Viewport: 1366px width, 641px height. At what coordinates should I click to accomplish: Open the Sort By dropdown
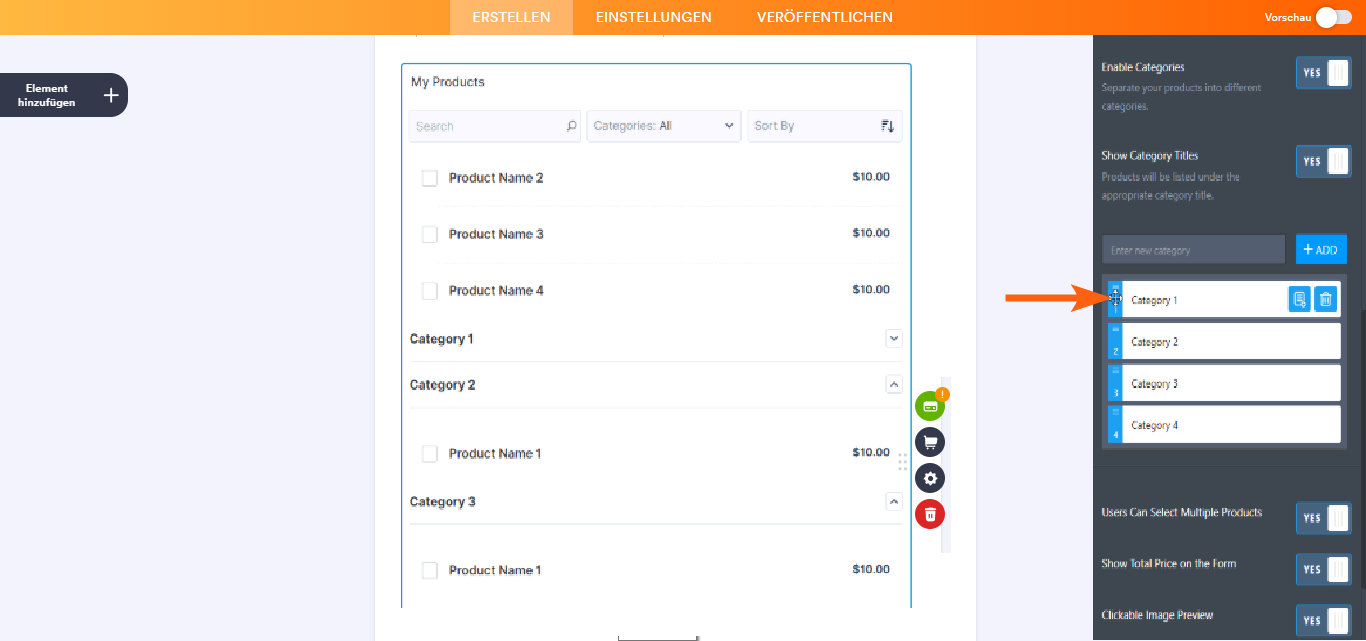825,126
